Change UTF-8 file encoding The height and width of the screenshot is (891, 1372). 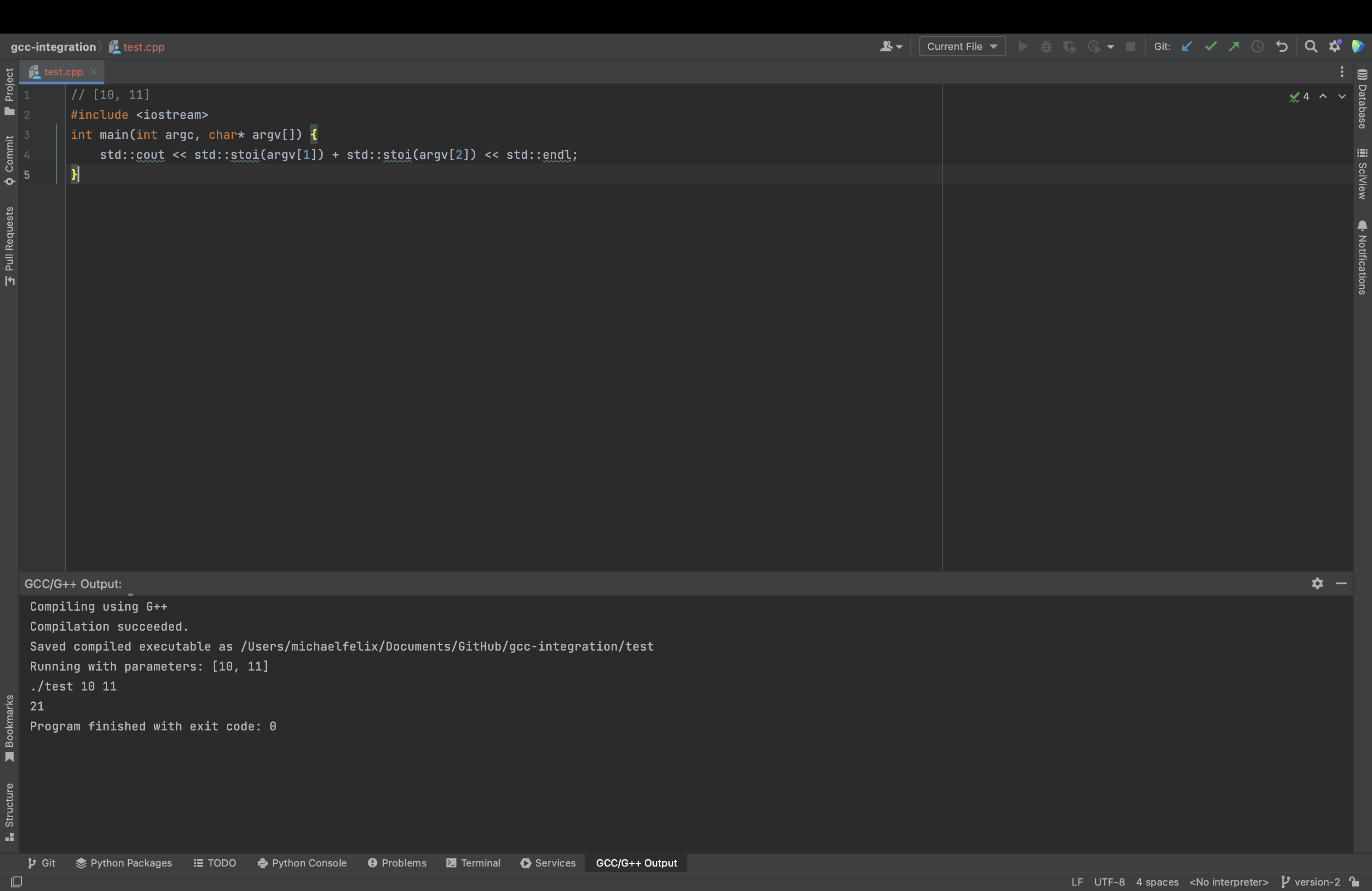click(1109, 882)
